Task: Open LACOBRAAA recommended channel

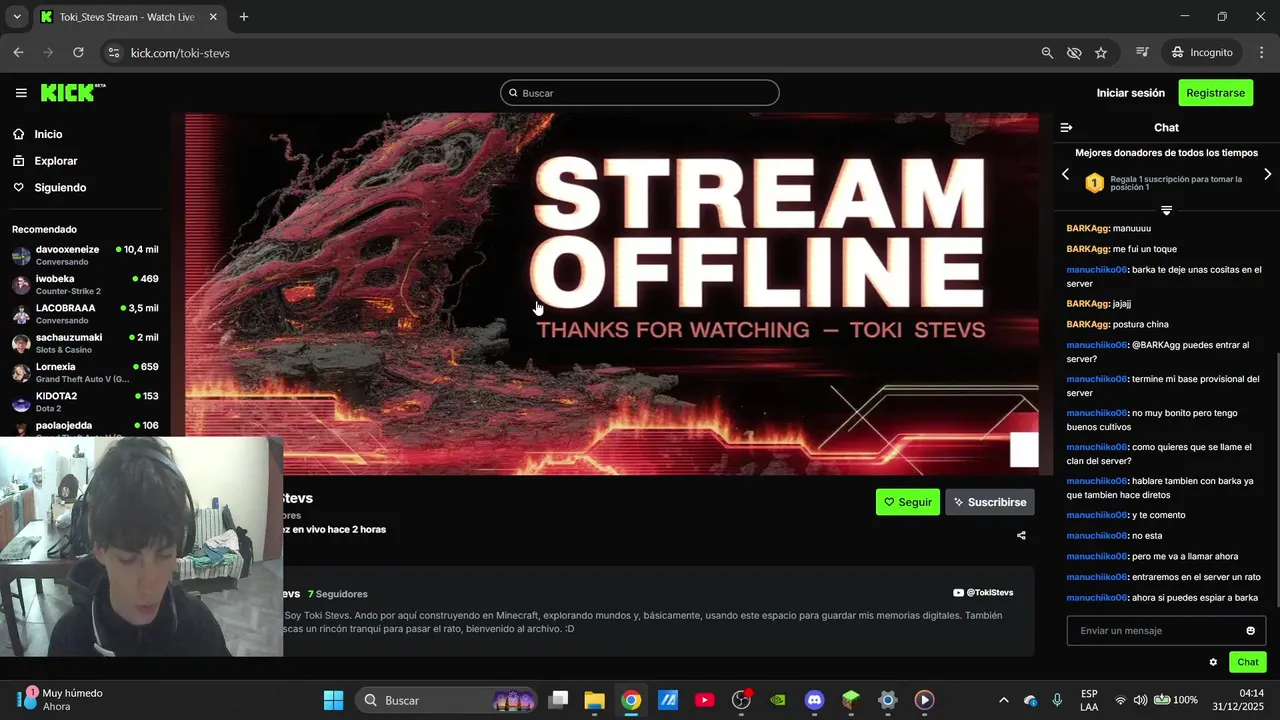Action: click(x=85, y=314)
